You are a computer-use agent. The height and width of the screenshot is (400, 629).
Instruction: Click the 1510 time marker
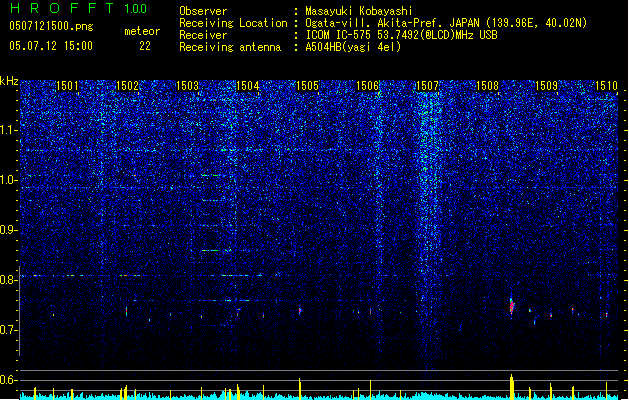tap(607, 86)
